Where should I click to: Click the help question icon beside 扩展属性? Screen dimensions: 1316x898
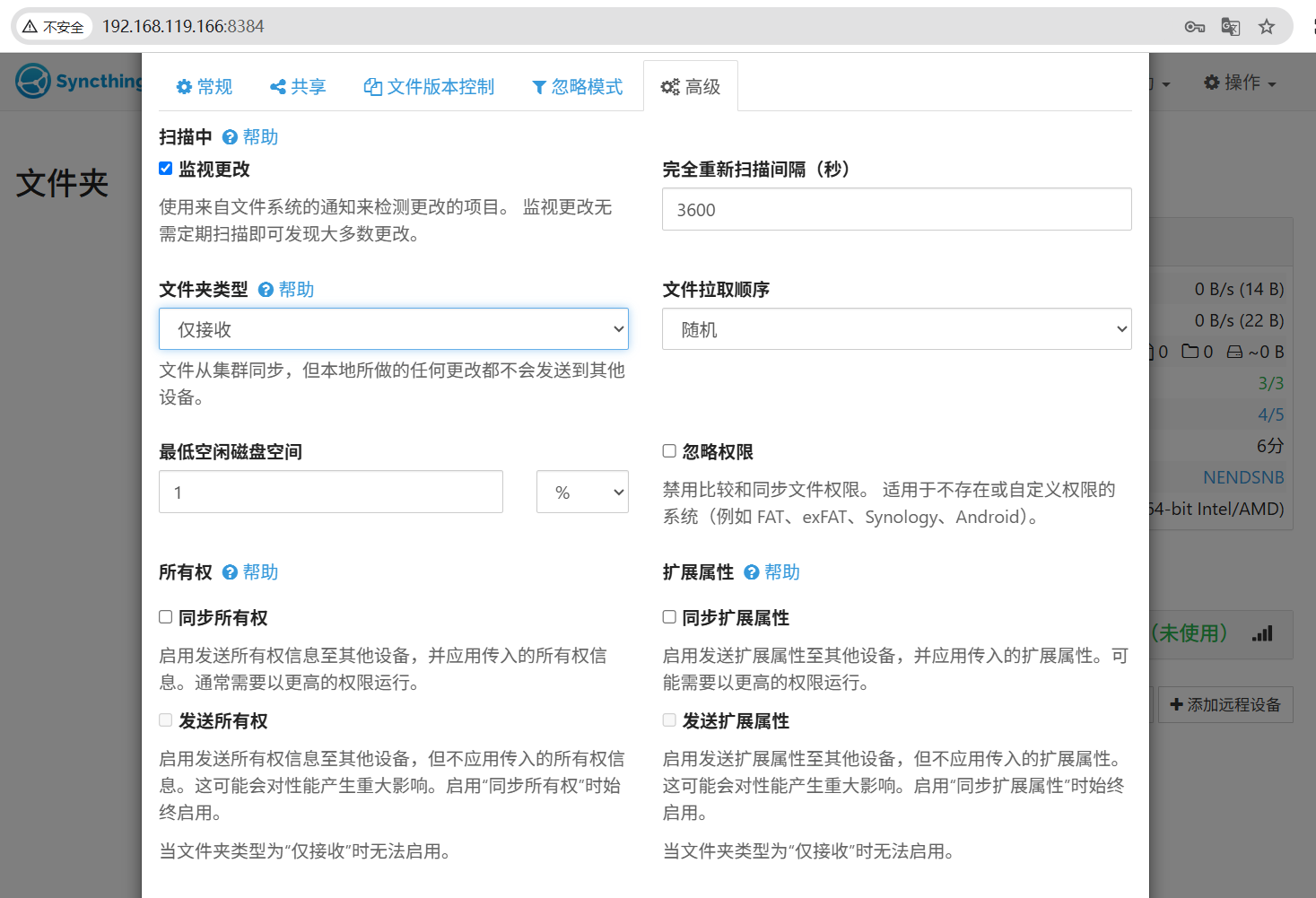(x=752, y=572)
